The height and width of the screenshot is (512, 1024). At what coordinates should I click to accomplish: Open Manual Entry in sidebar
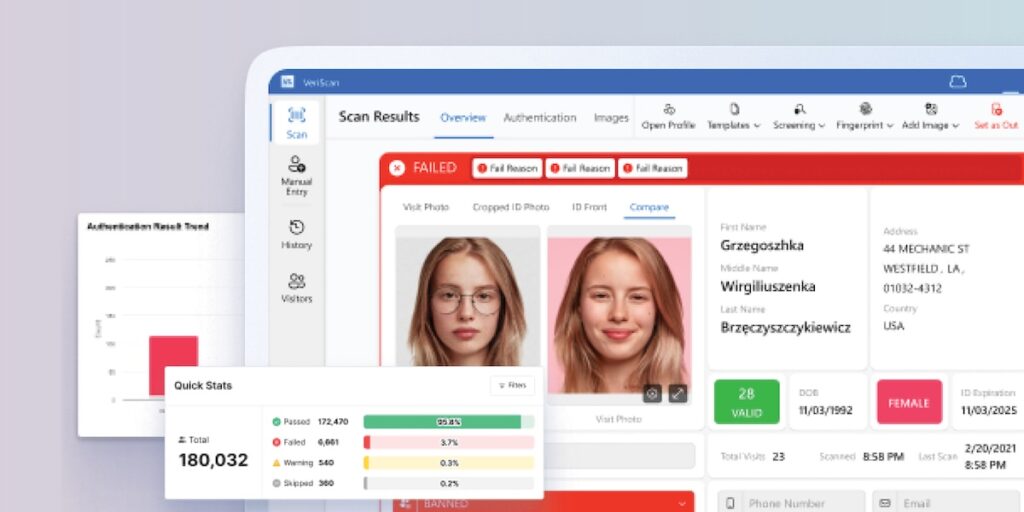(296, 176)
